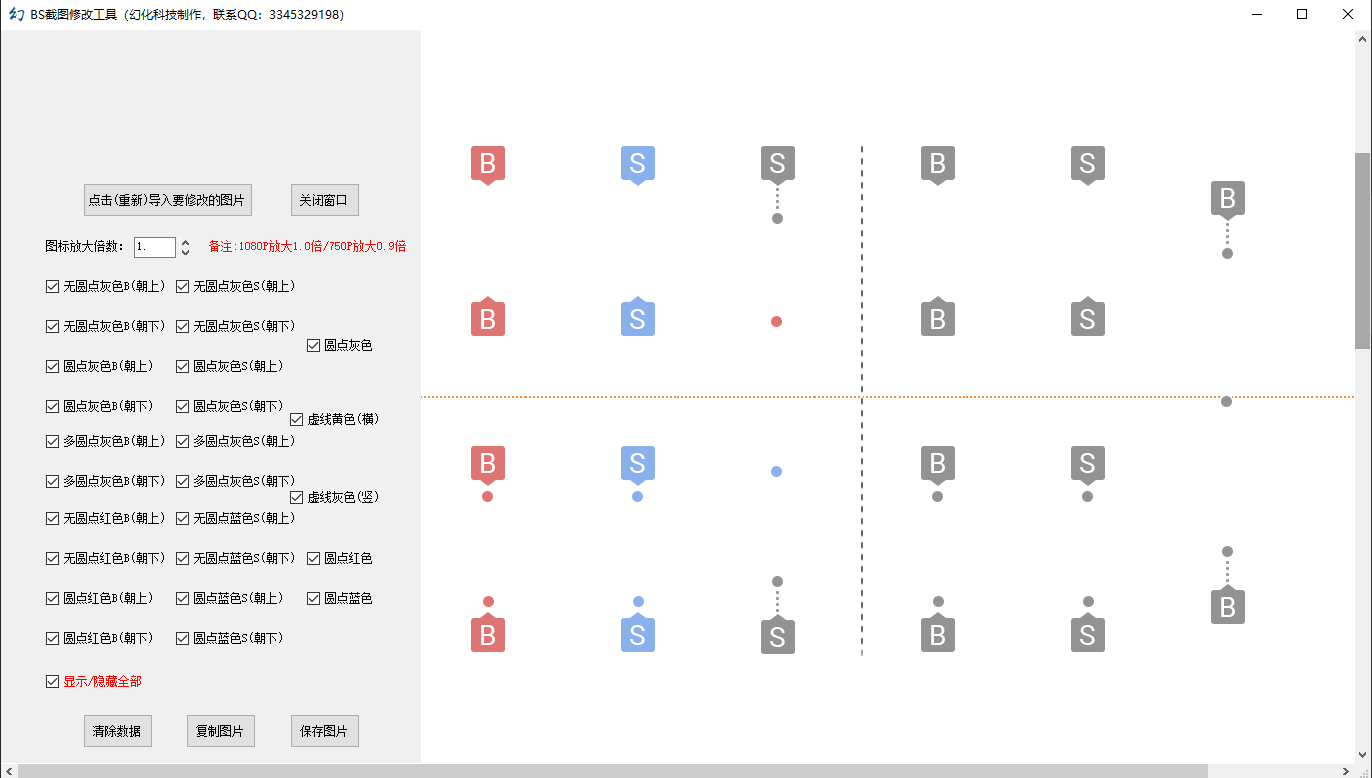Disable the 圆点蓝色 checkbox

click(314, 599)
